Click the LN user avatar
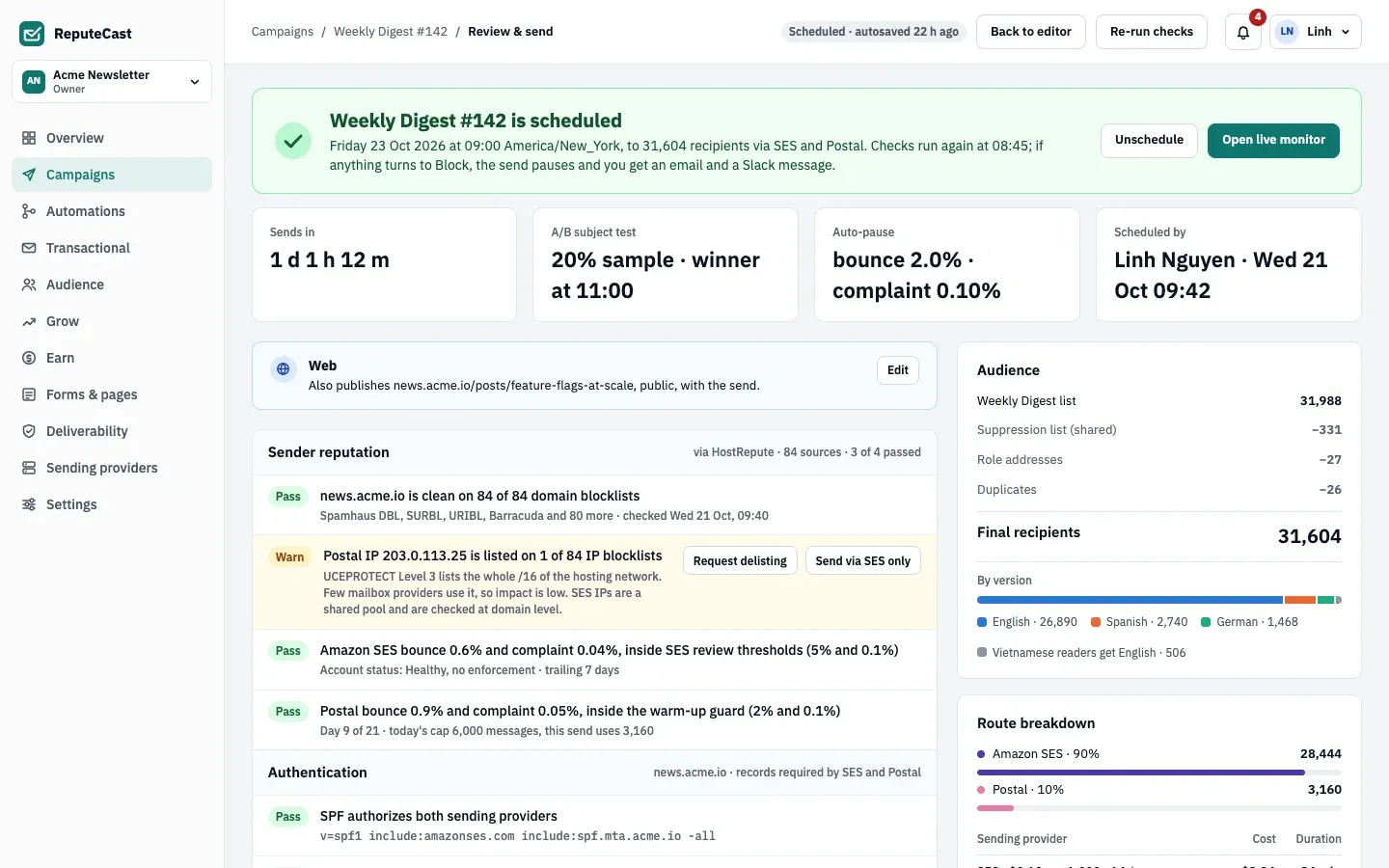 [x=1287, y=32]
